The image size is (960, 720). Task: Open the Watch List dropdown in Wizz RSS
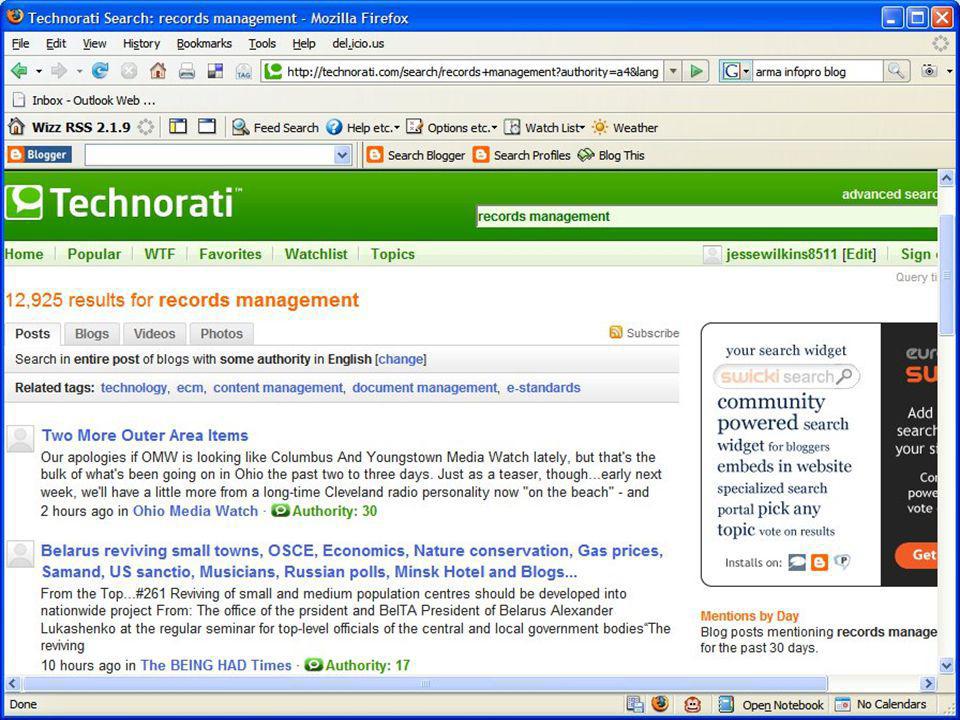click(x=582, y=128)
